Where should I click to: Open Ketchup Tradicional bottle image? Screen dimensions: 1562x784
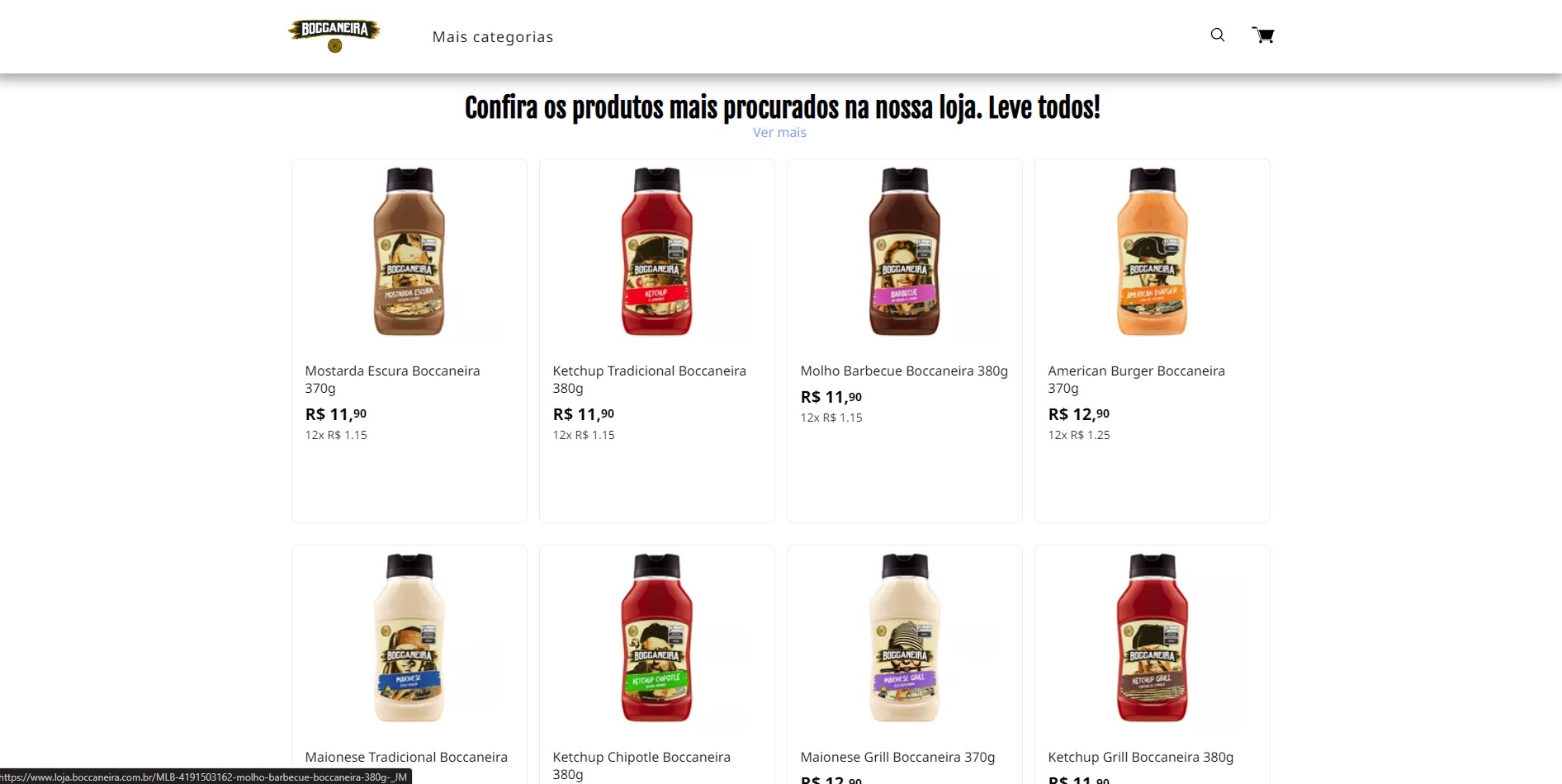657,252
